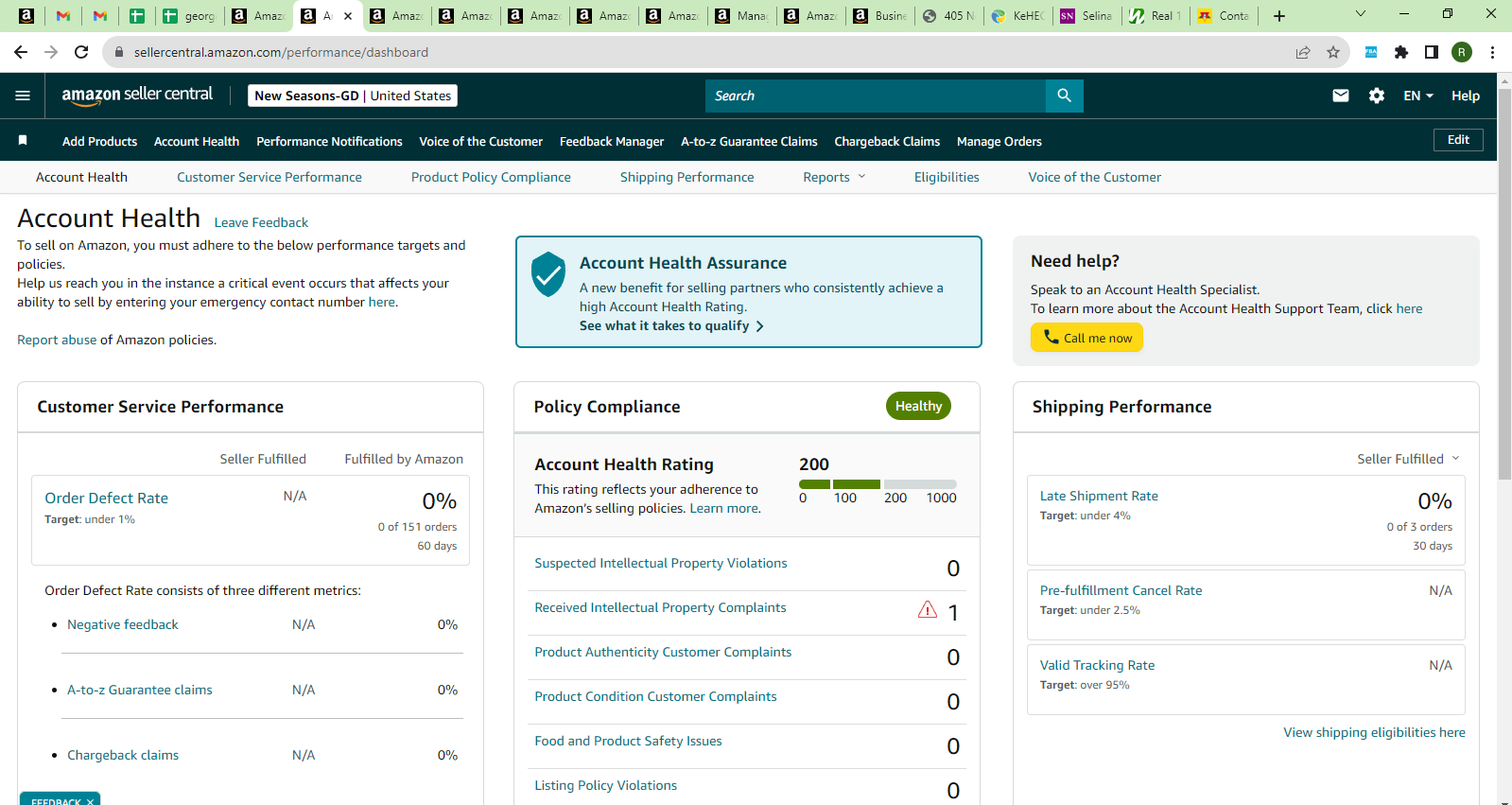Open the Order Defect Rate link

coord(106,498)
